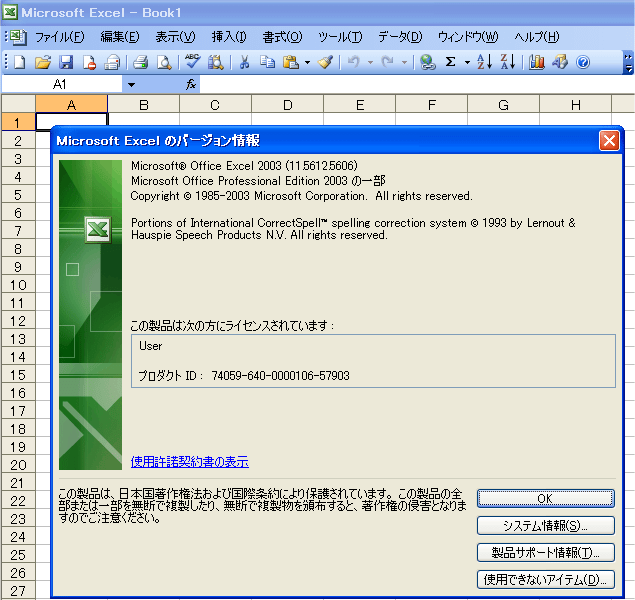Click the Select All corner box
The height and width of the screenshot is (600, 635).
18,104
